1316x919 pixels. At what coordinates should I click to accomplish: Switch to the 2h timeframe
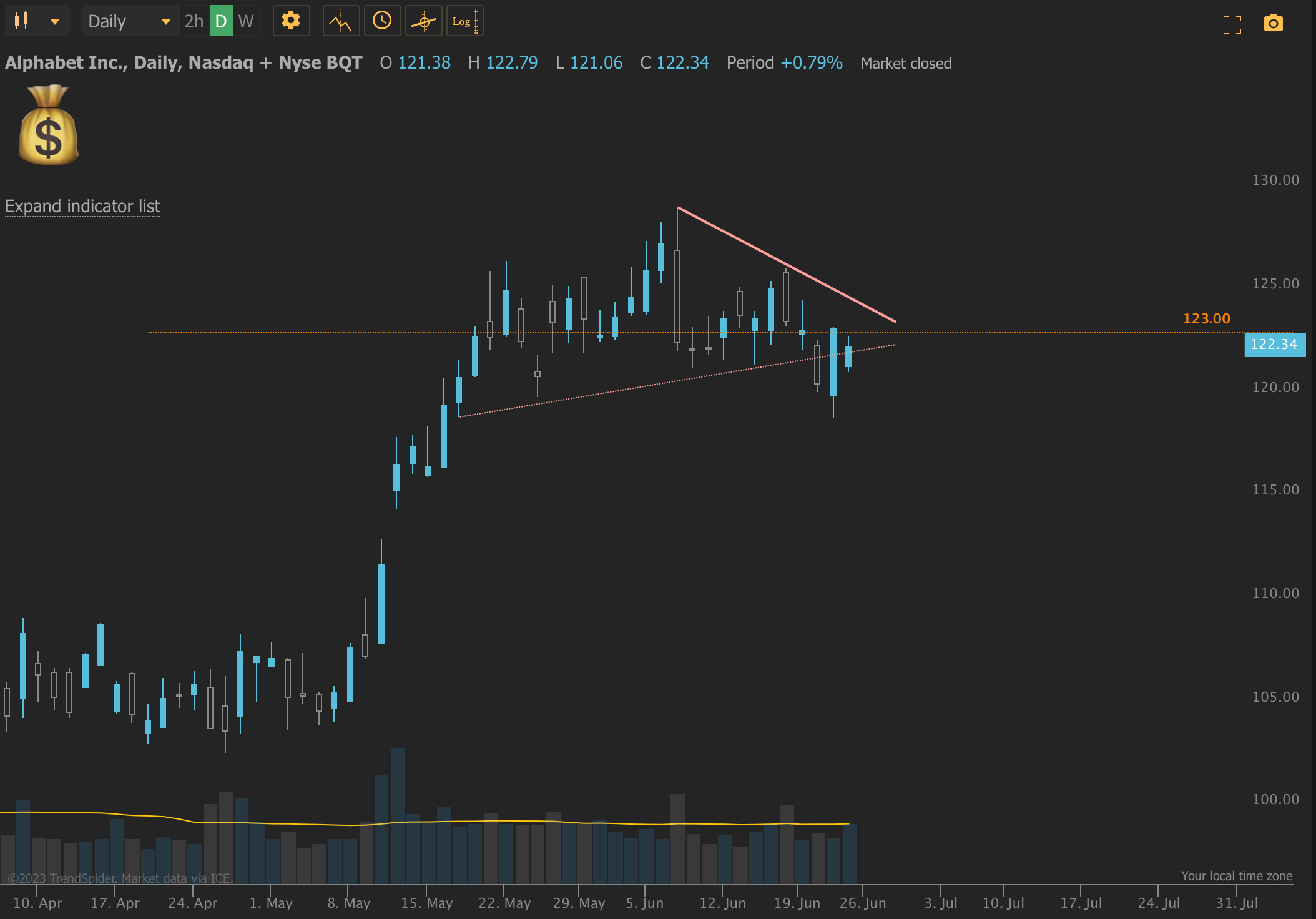[x=194, y=21]
